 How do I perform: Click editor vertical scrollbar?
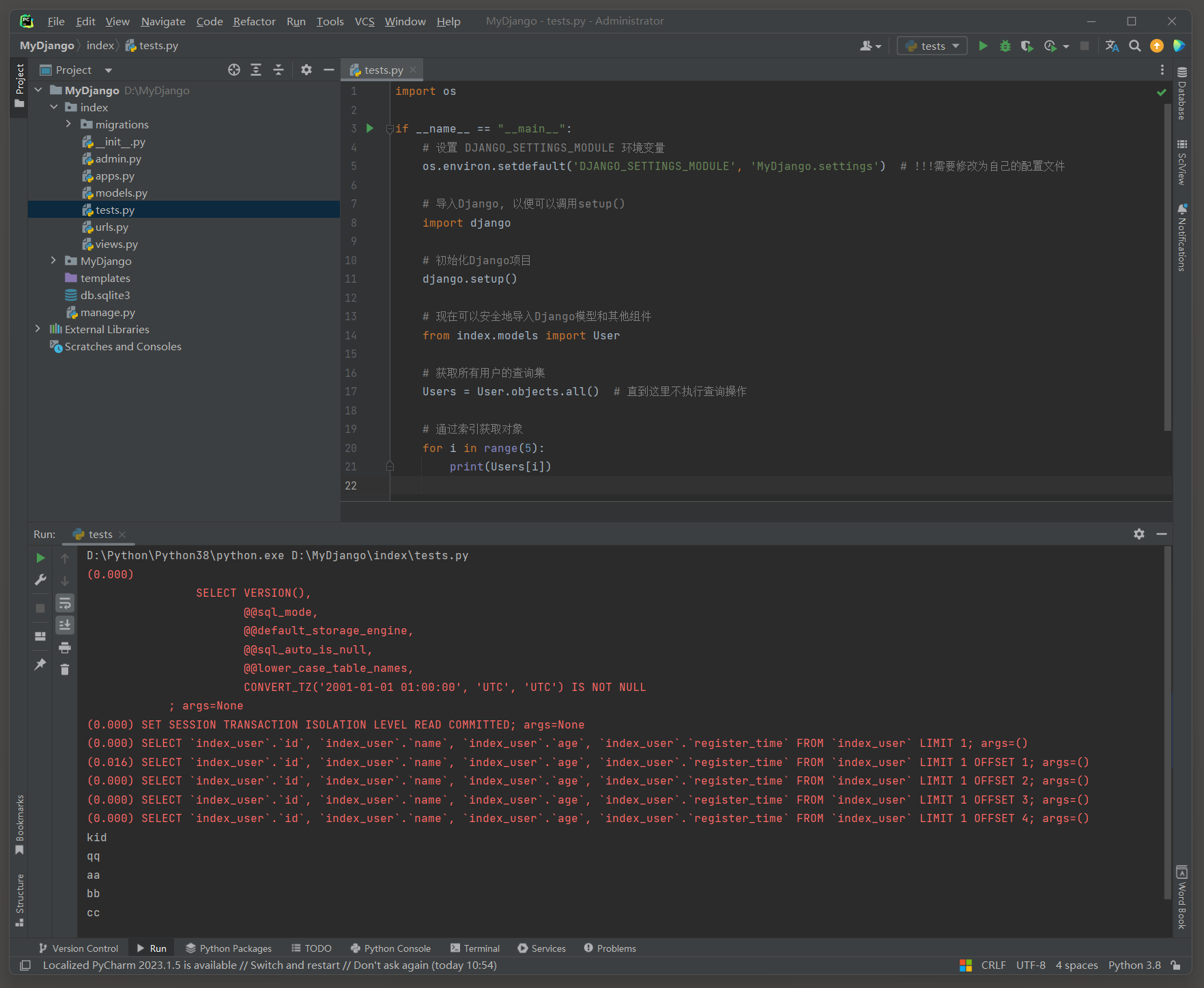[x=1168, y=266]
